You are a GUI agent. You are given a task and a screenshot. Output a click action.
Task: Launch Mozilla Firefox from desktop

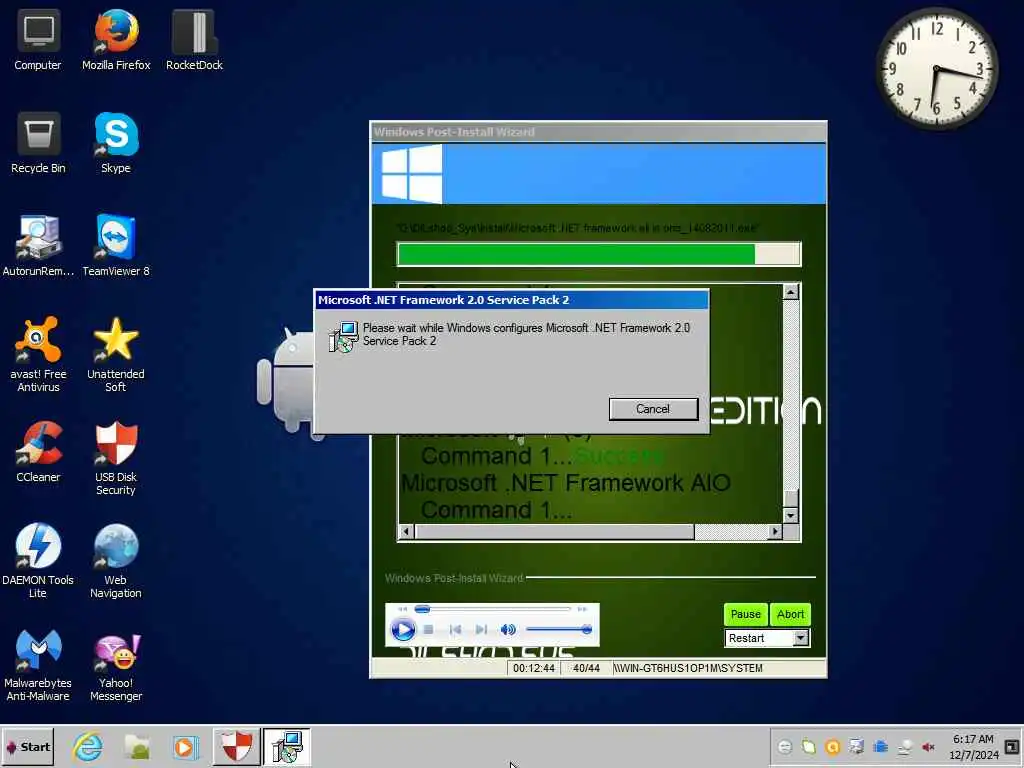click(x=116, y=40)
